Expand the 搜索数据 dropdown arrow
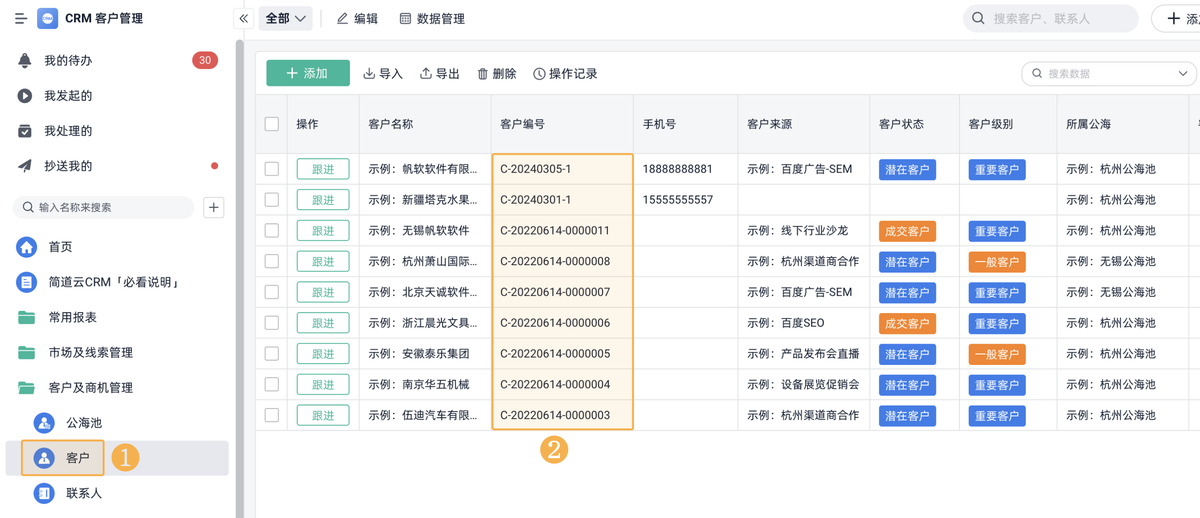The height and width of the screenshot is (518, 1200). [x=1183, y=74]
